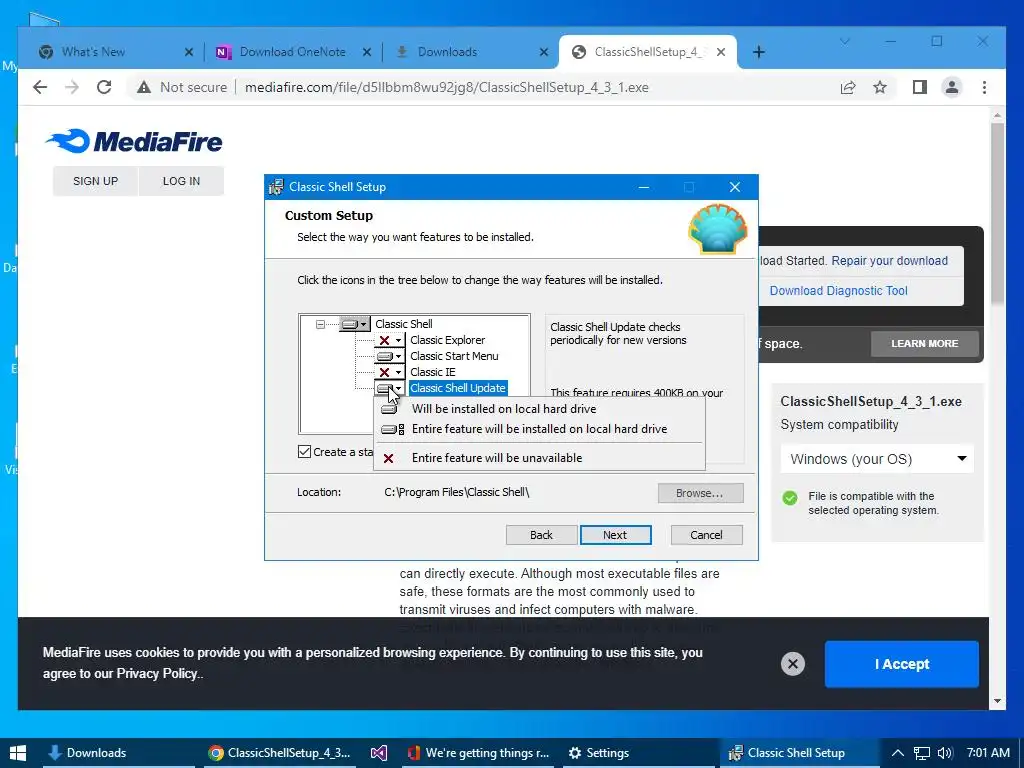
Task: Click the scrollbar down arrow on the page
Action: click(x=997, y=701)
